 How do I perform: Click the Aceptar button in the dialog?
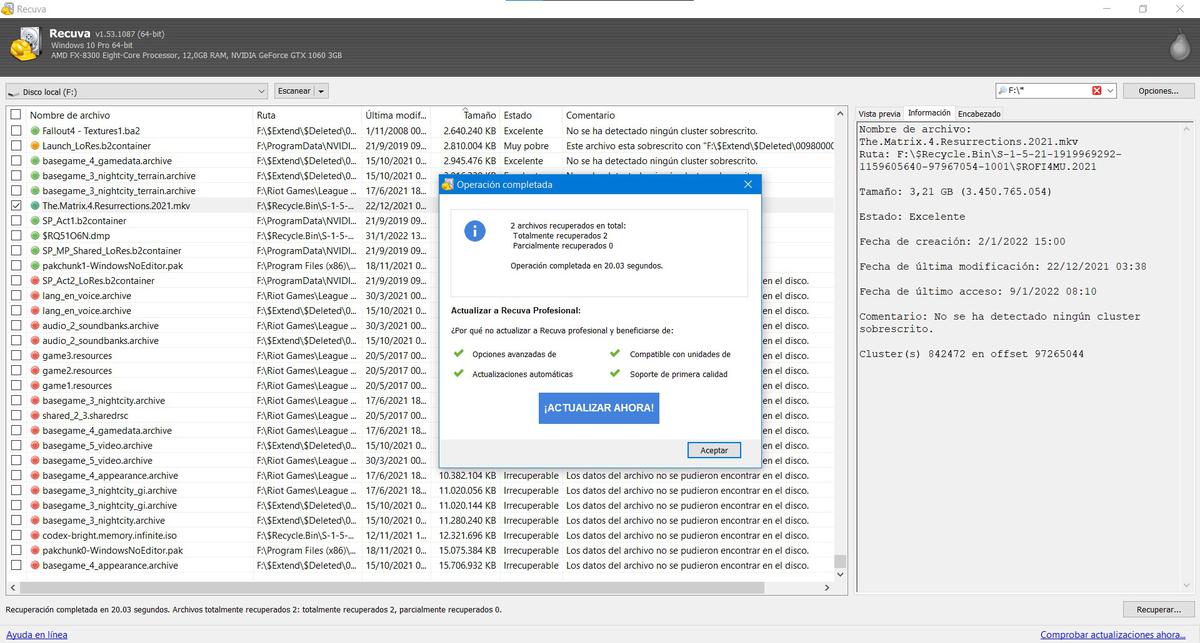click(x=713, y=450)
